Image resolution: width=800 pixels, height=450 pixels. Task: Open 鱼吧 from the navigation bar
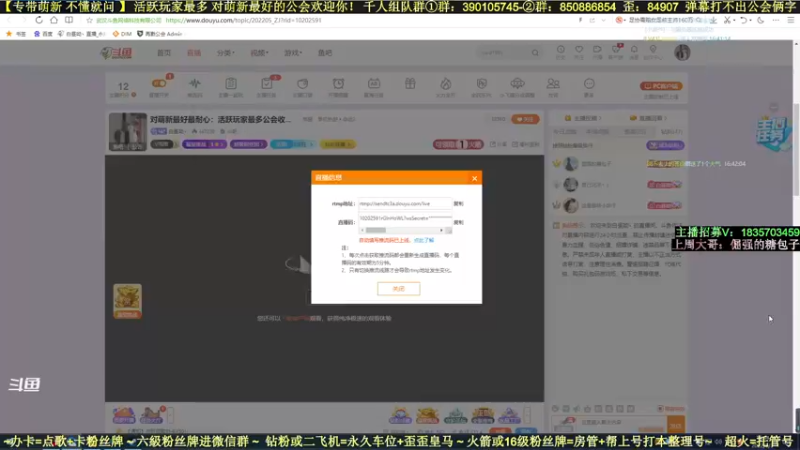click(x=325, y=53)
